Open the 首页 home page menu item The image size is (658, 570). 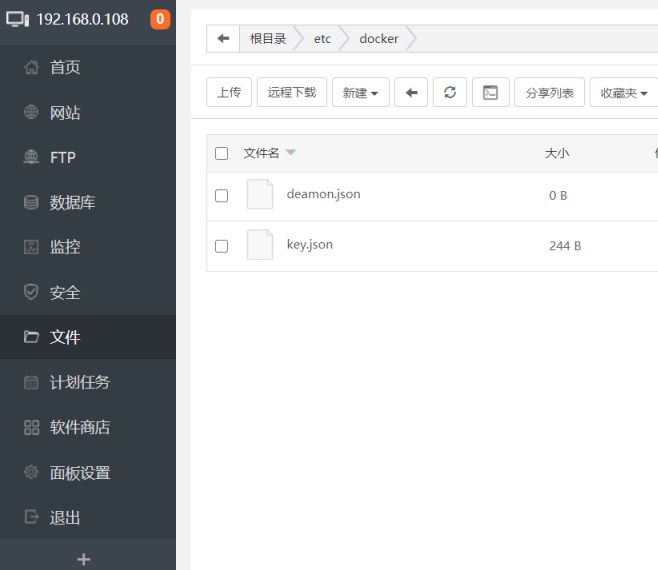pos(88,67)
